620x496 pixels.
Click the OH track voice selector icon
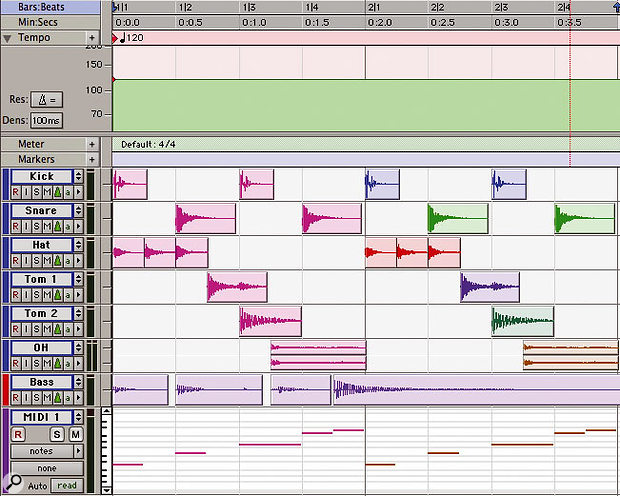[x=58, y=363]
